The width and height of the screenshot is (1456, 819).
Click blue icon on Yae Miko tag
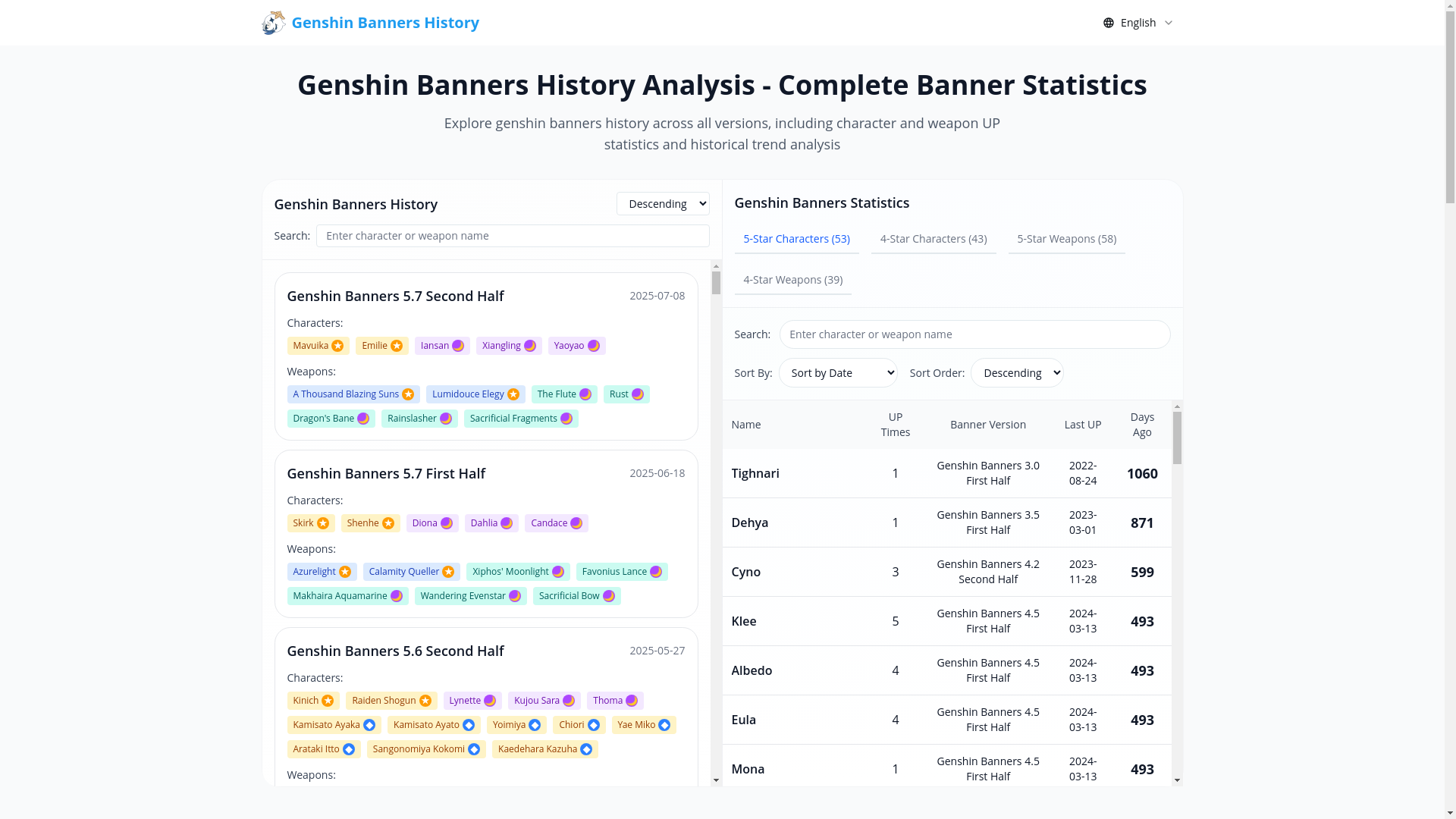(664, 725)
